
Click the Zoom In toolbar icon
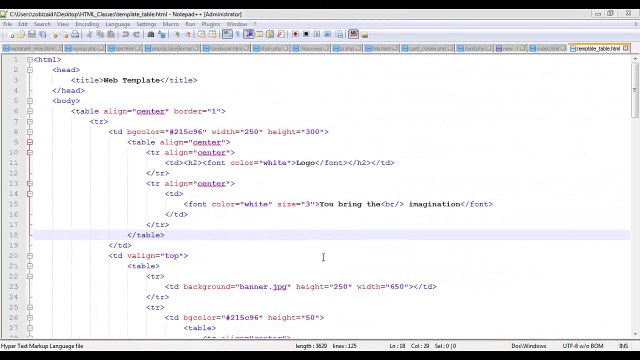[x=177, y=35]
